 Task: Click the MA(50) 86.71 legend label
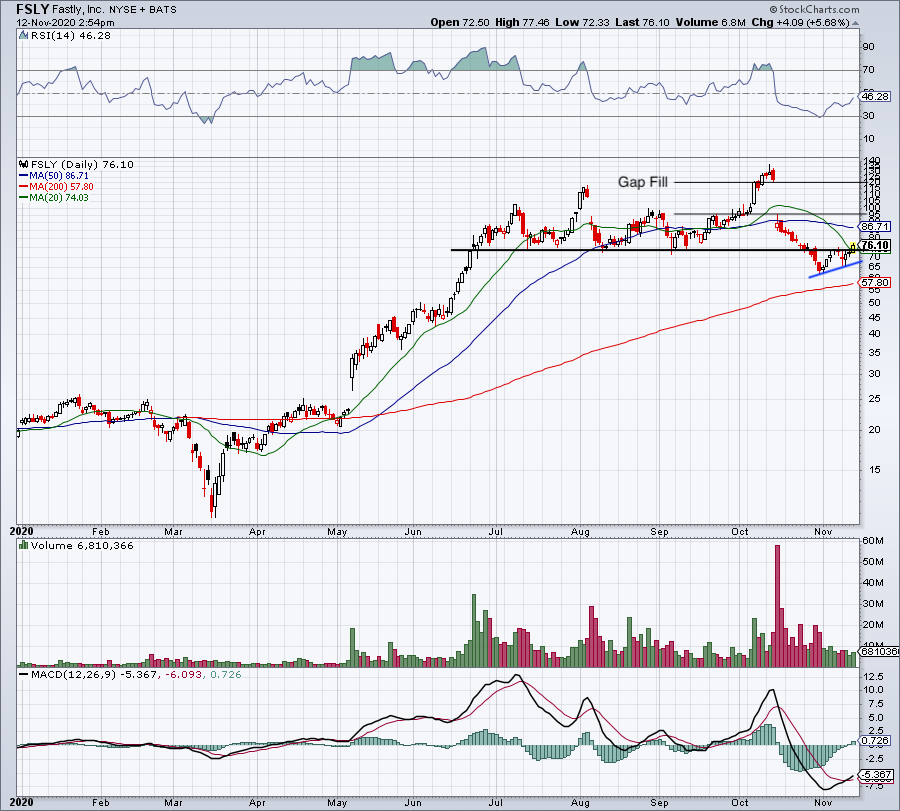pyautogui.click(x=59, y=176)
